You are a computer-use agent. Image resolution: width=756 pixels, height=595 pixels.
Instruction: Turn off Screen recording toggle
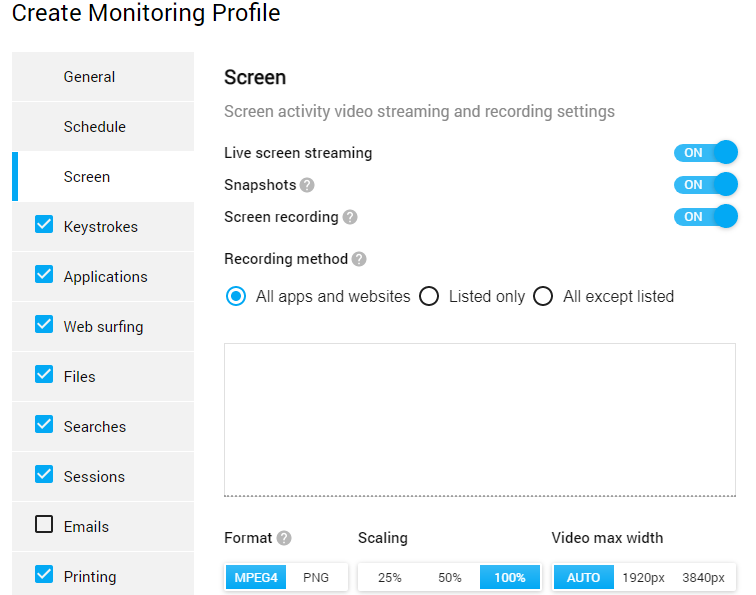pos(705,216)
